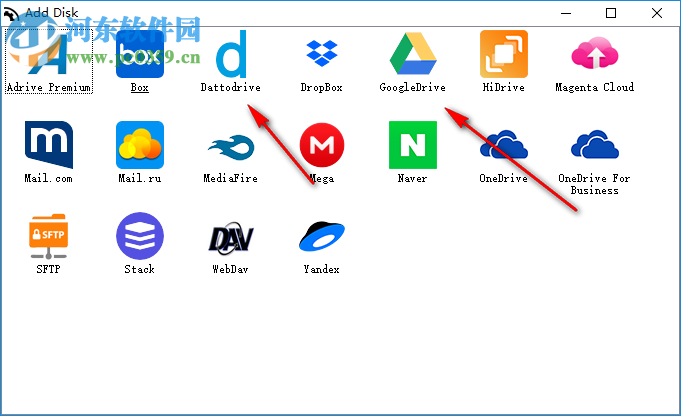Select the MediaFire flame icon
This screenshot has width=681, height=416.
pyautogui.click(x=231, y=147)
